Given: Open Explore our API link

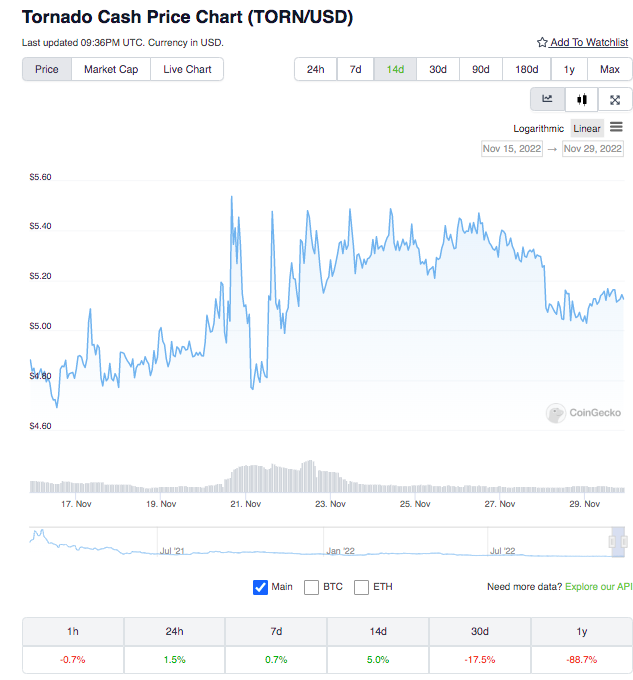Looking at the screenshot, I should pyautogui.click(x=599, y=586).
